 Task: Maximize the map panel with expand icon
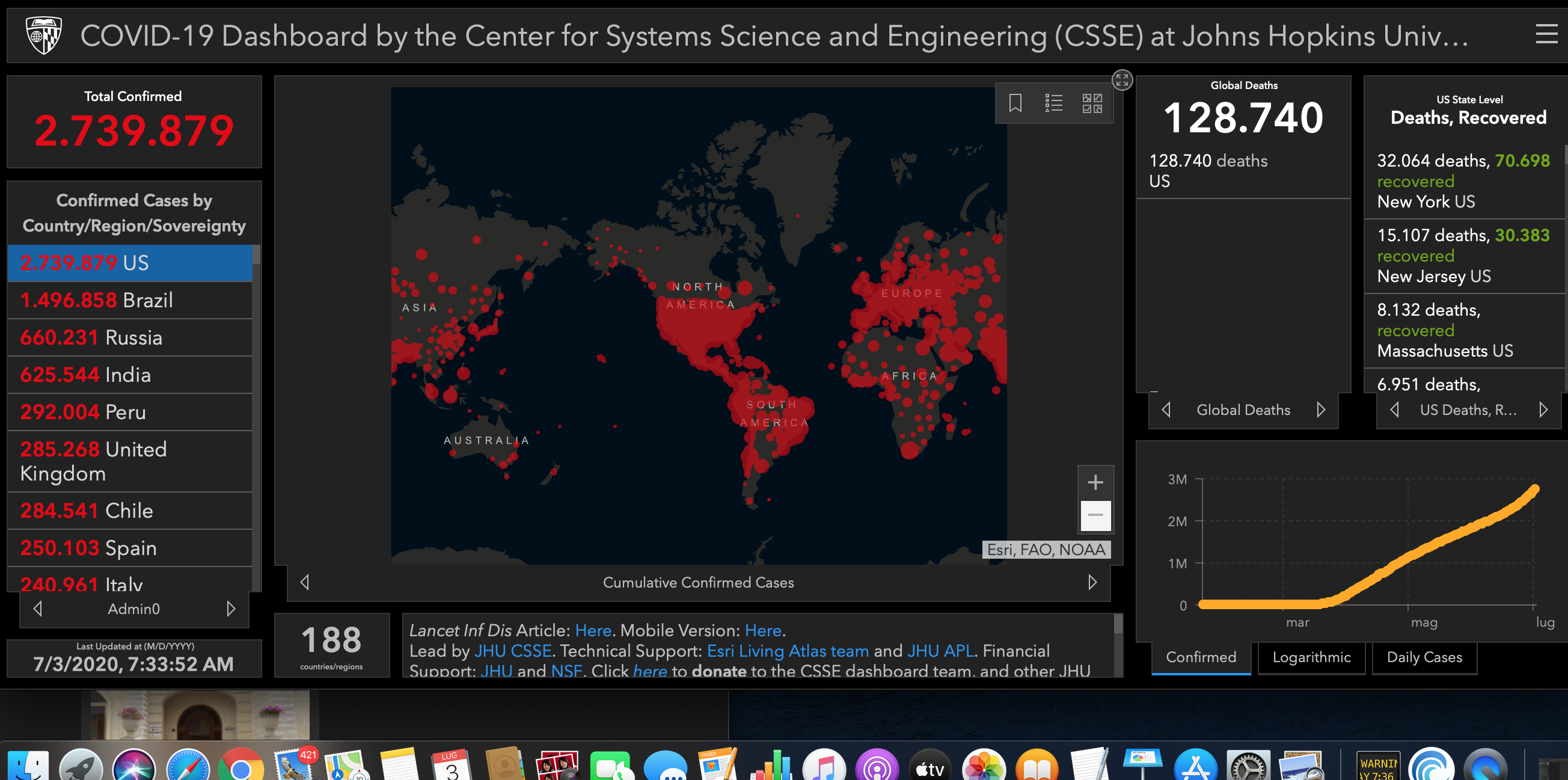(1122, 80)
